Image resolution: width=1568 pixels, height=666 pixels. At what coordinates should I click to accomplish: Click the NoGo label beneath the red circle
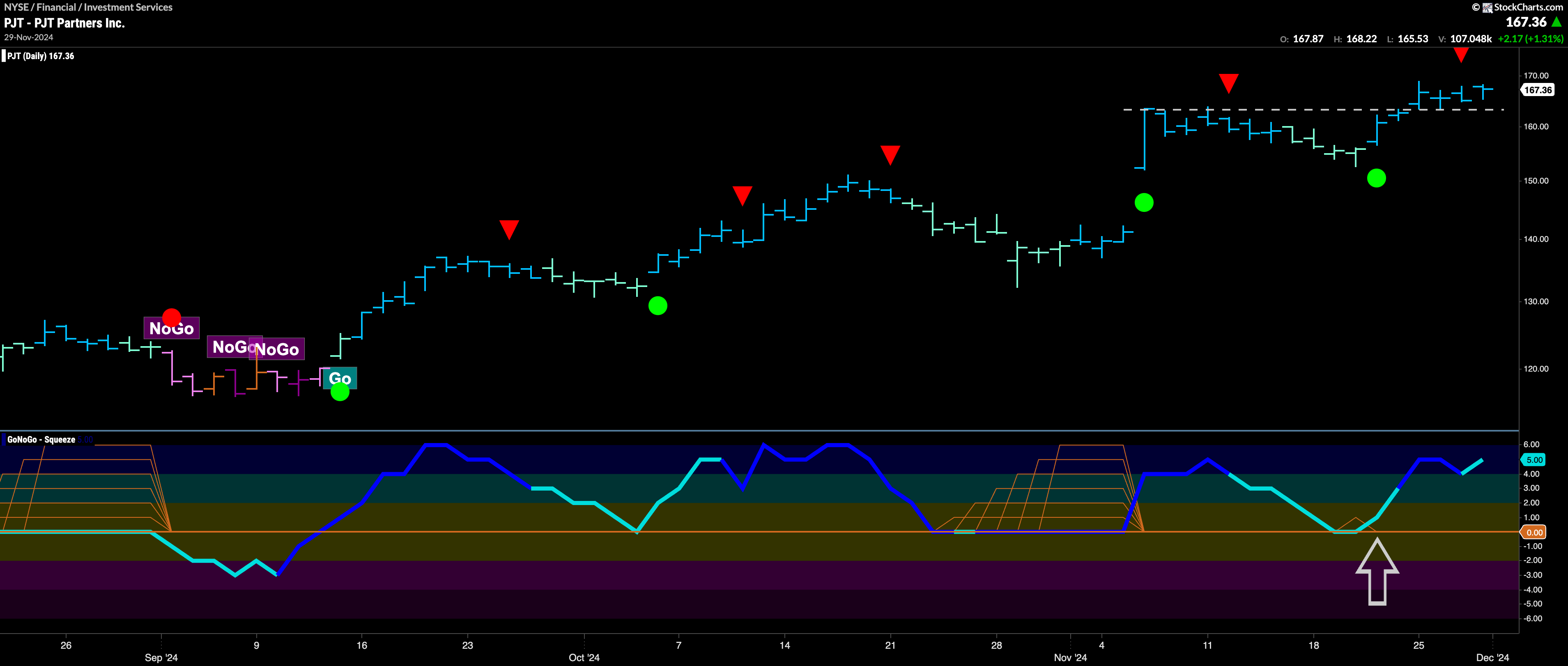(x=172, y=328)
